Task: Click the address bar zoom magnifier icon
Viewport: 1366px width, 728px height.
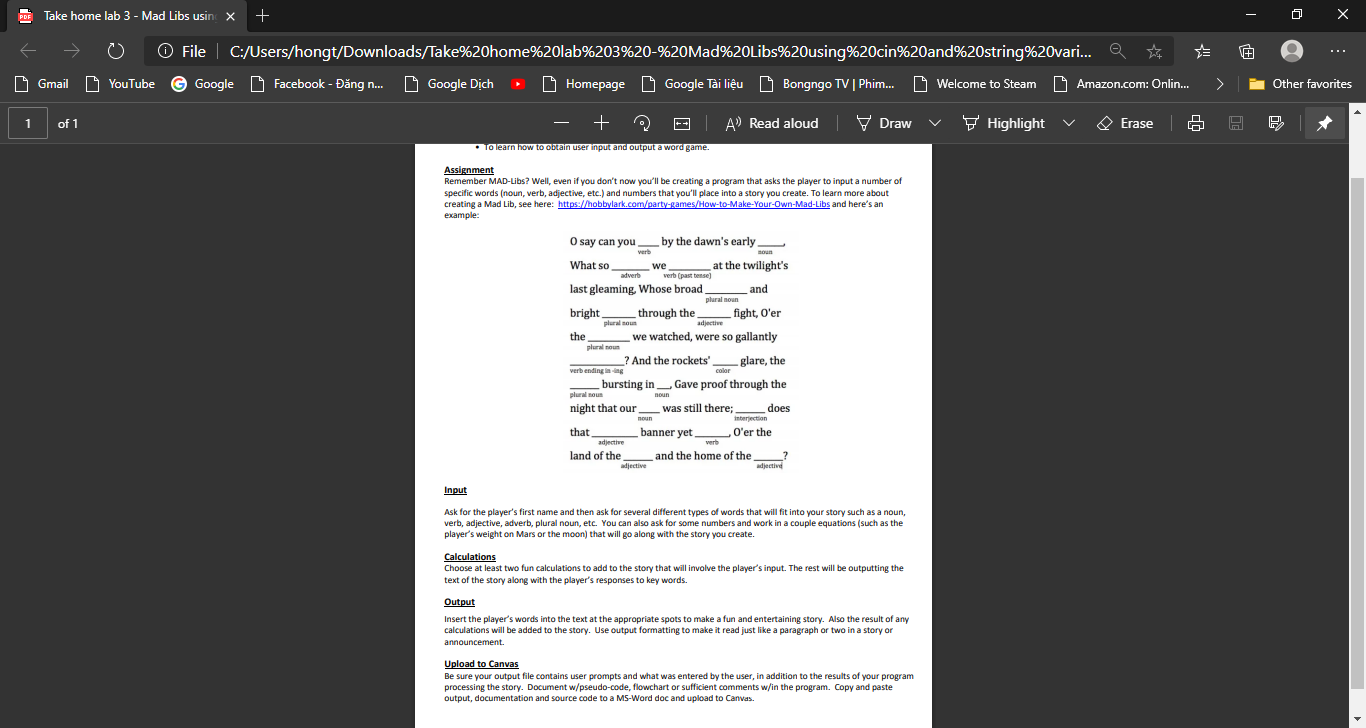Action: pos(1118,51)
